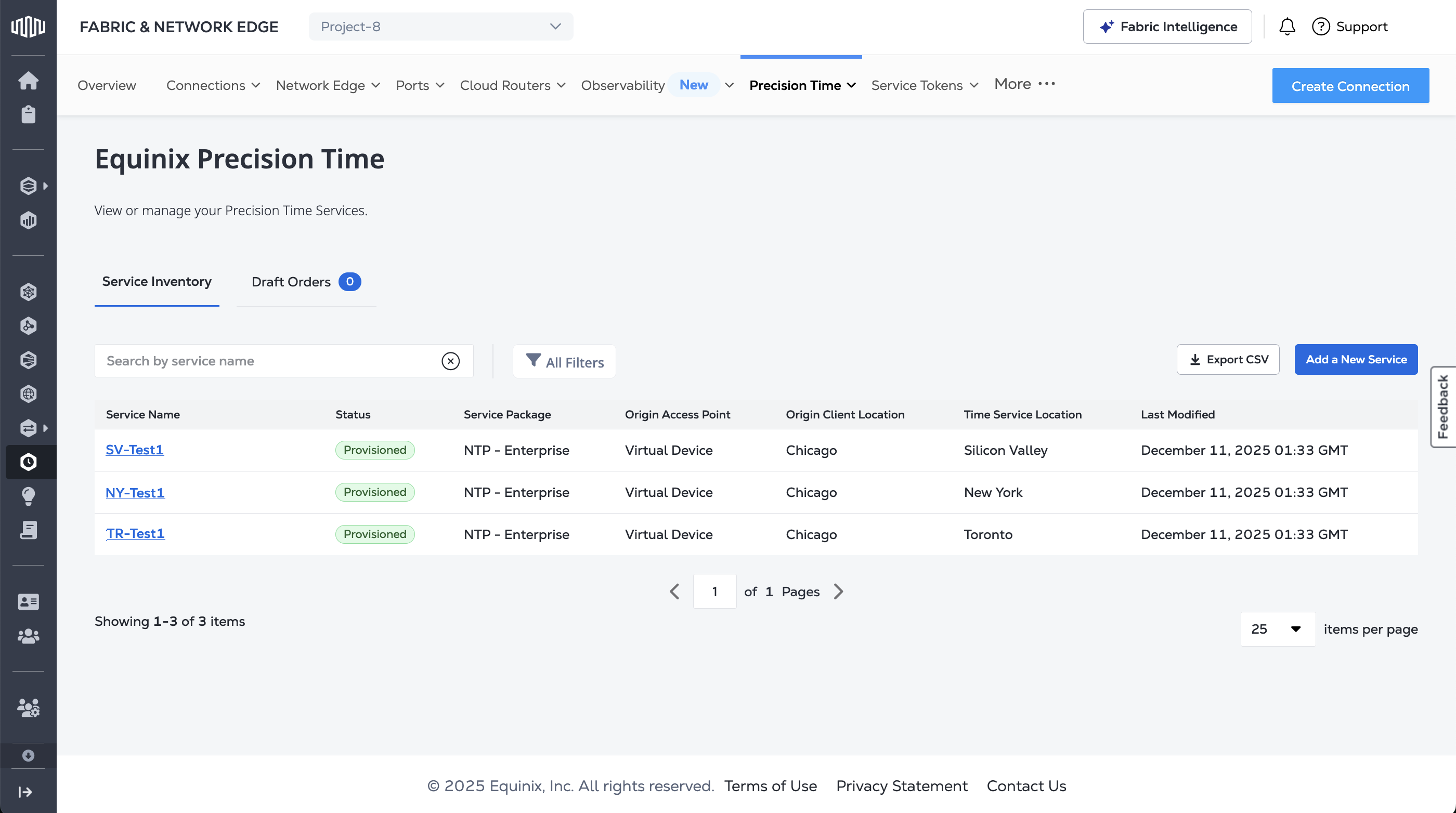Screen dimensions: 1456x813
Task: Open the items per page dropdown
Action: coord(1278,629)
